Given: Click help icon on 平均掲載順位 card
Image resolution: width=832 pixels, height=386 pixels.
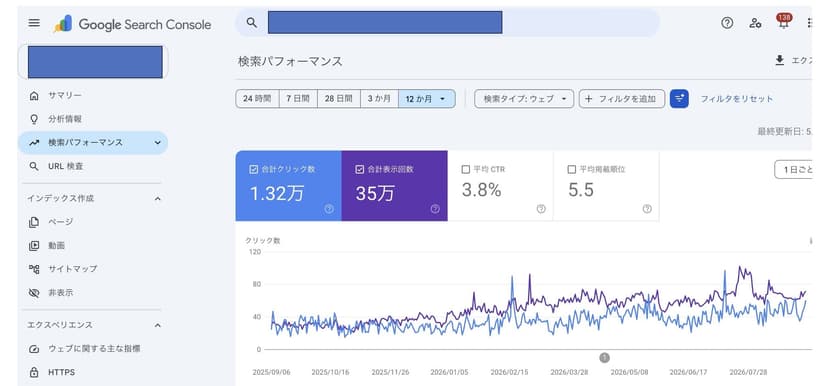Looking at the screenshot, I should 647,209.
